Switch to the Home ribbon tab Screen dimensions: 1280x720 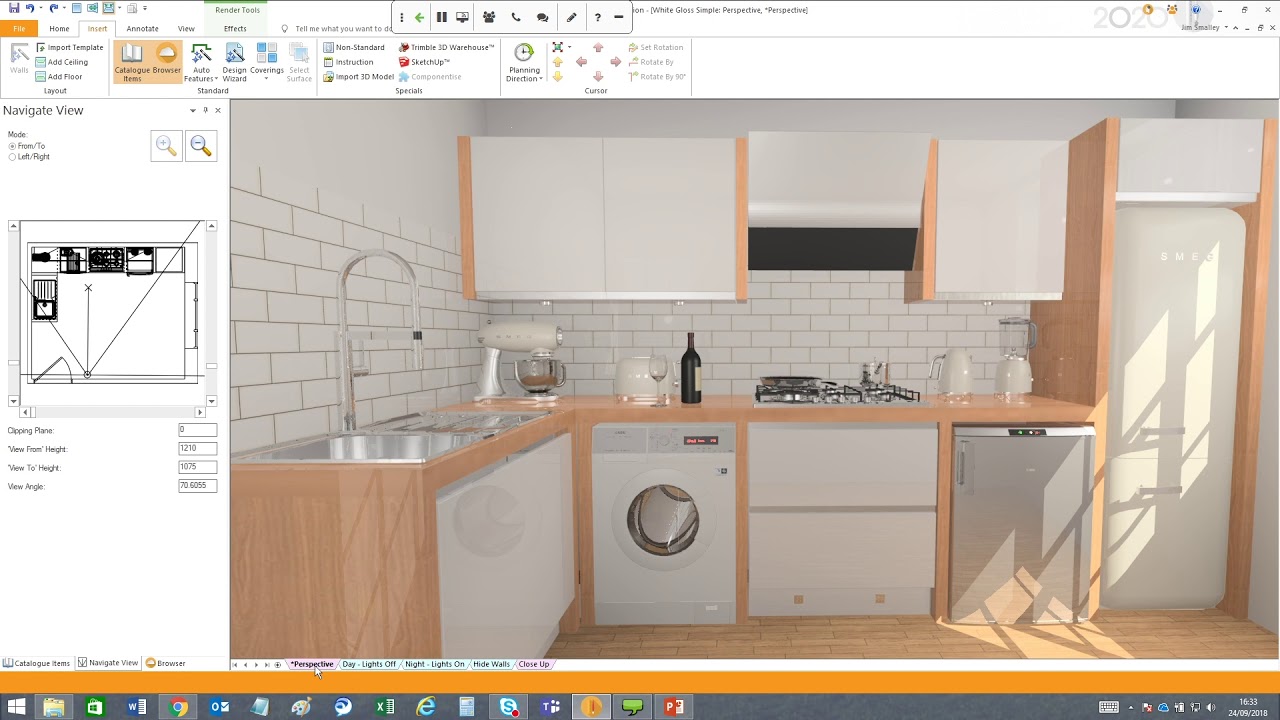[59, 29]
